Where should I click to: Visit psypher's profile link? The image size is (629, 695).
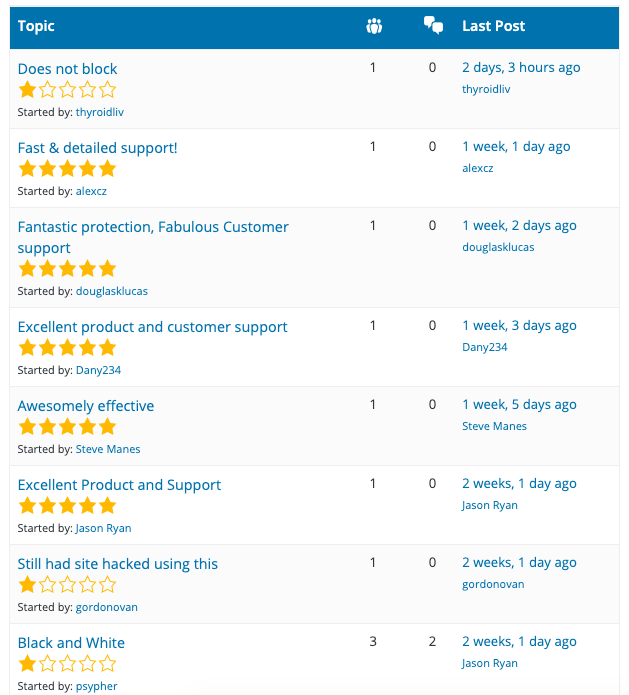[97, 686]
